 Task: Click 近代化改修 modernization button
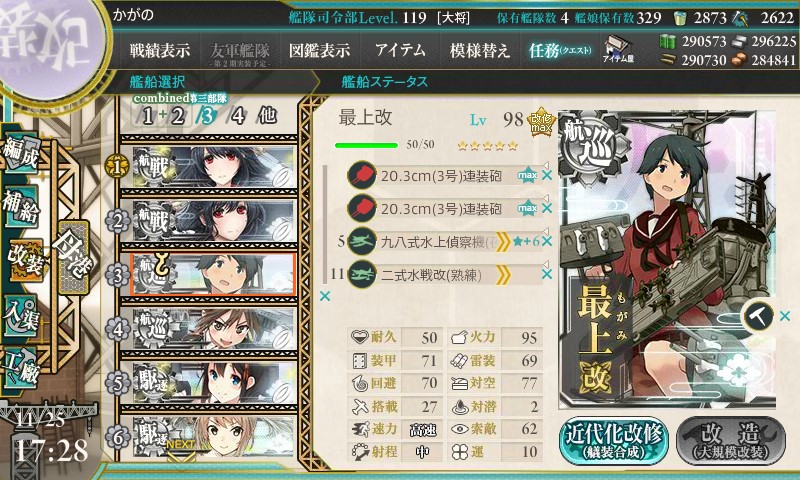(614, 441)
